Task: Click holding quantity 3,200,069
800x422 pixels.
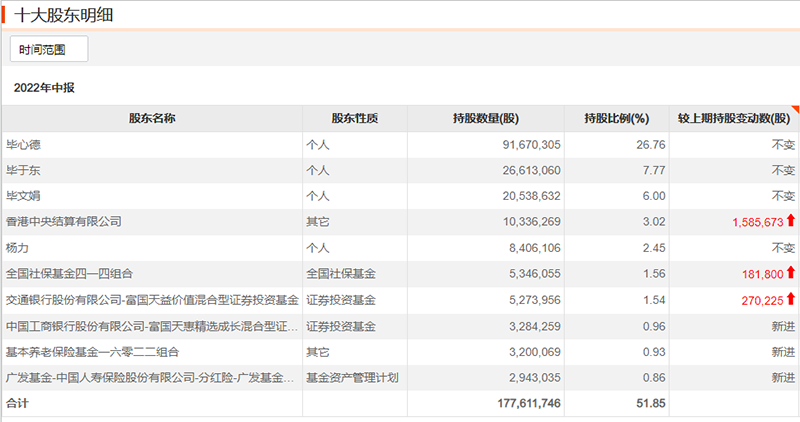Action: coord(534,352)
